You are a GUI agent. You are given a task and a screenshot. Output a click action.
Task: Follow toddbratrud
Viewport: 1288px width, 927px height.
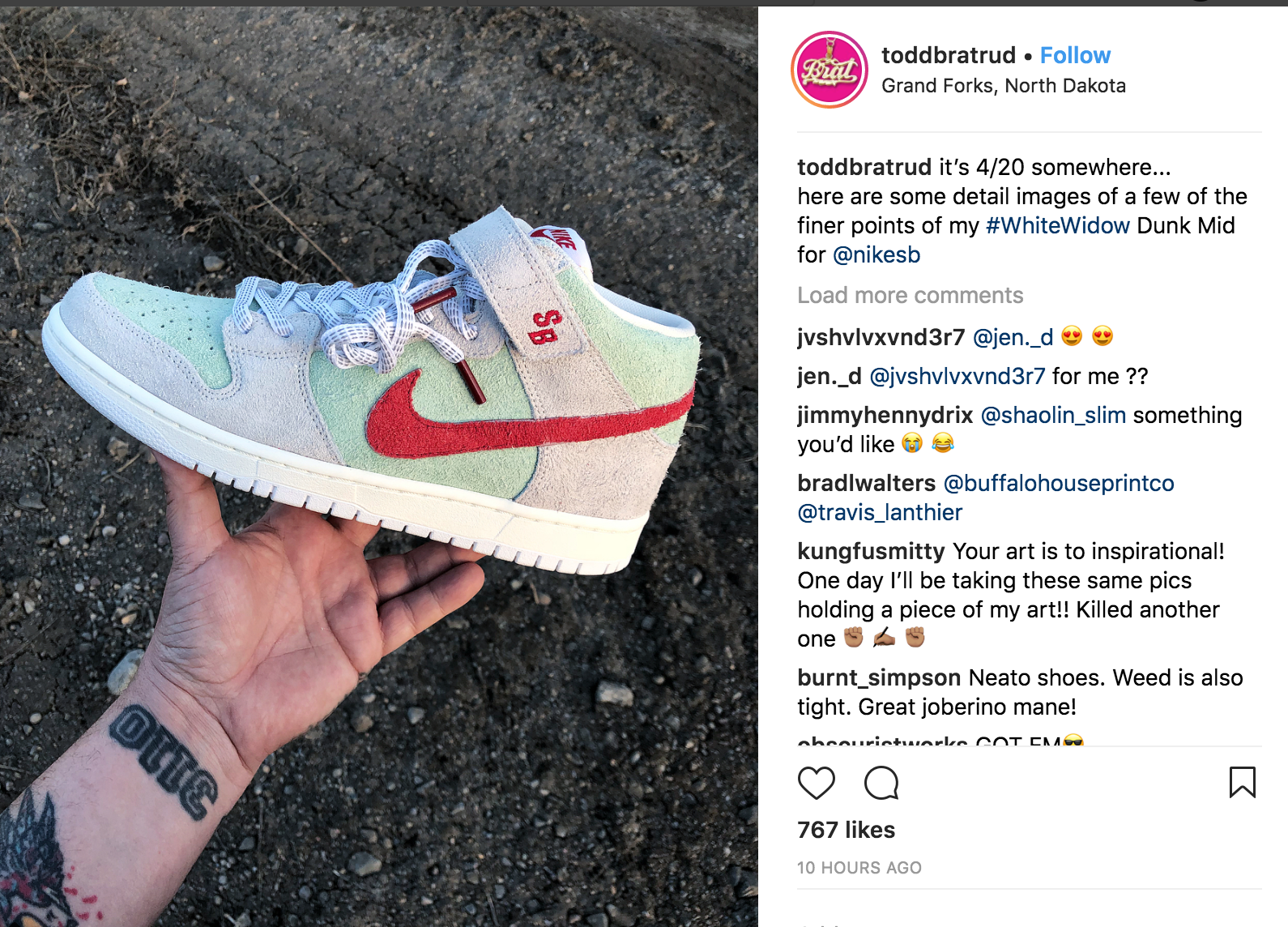(x=1075, y=55)
